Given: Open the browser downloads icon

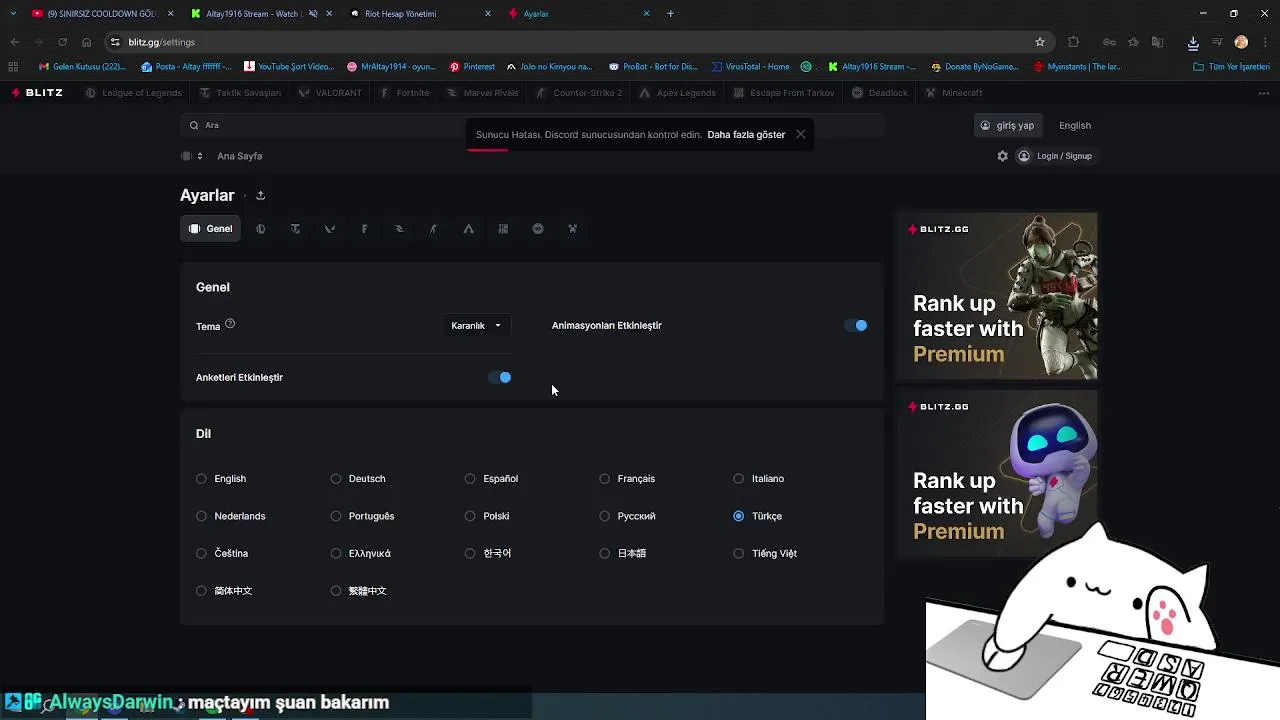Looking at the screenshot, I should coord(1193,42).
